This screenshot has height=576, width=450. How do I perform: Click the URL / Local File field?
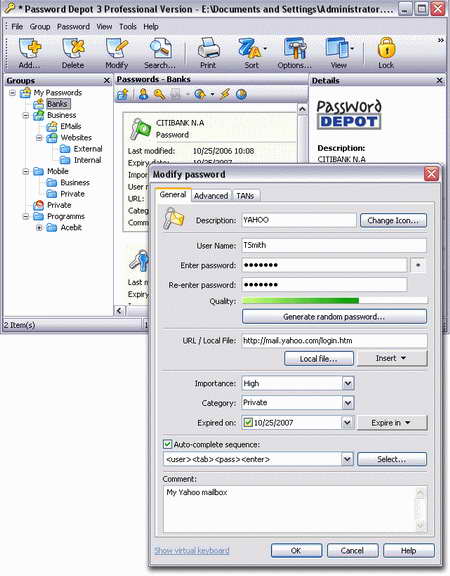pos(334,341)
